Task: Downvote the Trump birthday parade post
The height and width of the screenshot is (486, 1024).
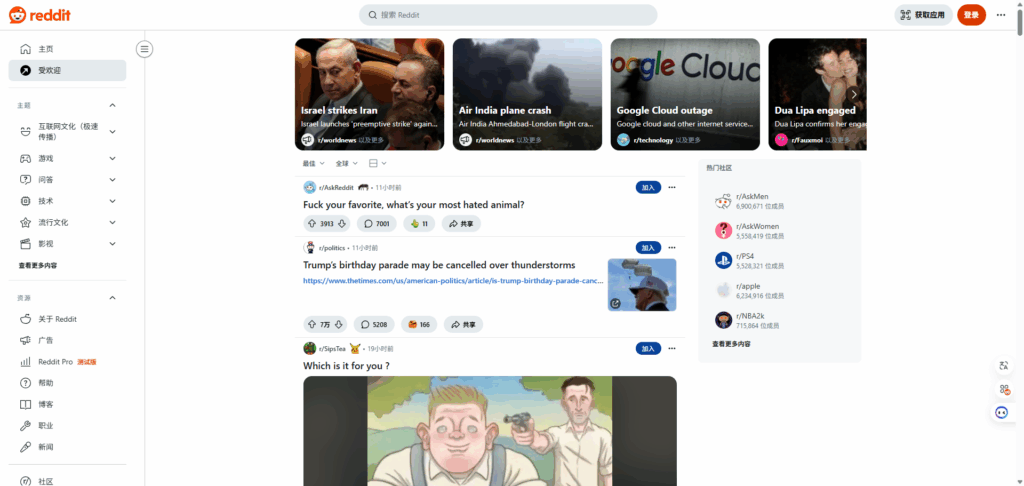Action: tap(338, 324)
